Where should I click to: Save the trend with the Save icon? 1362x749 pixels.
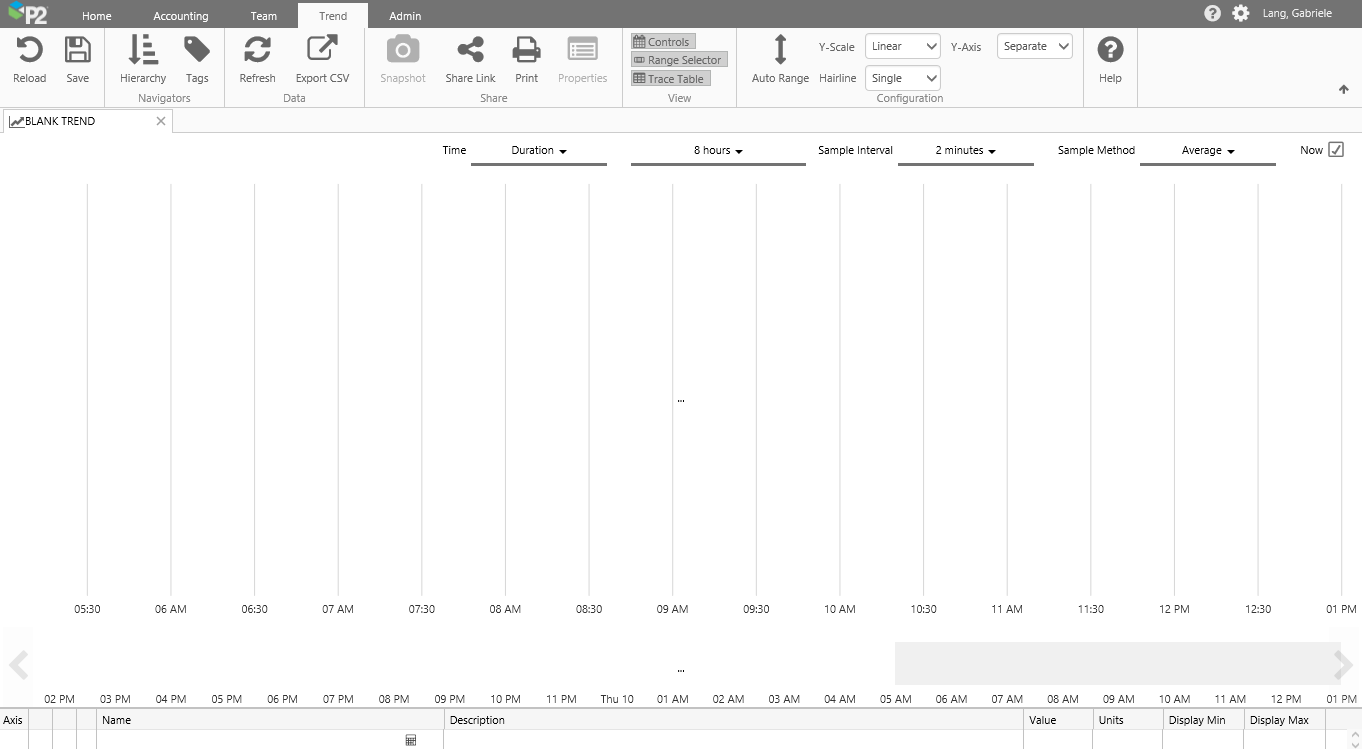coord(77,50)
